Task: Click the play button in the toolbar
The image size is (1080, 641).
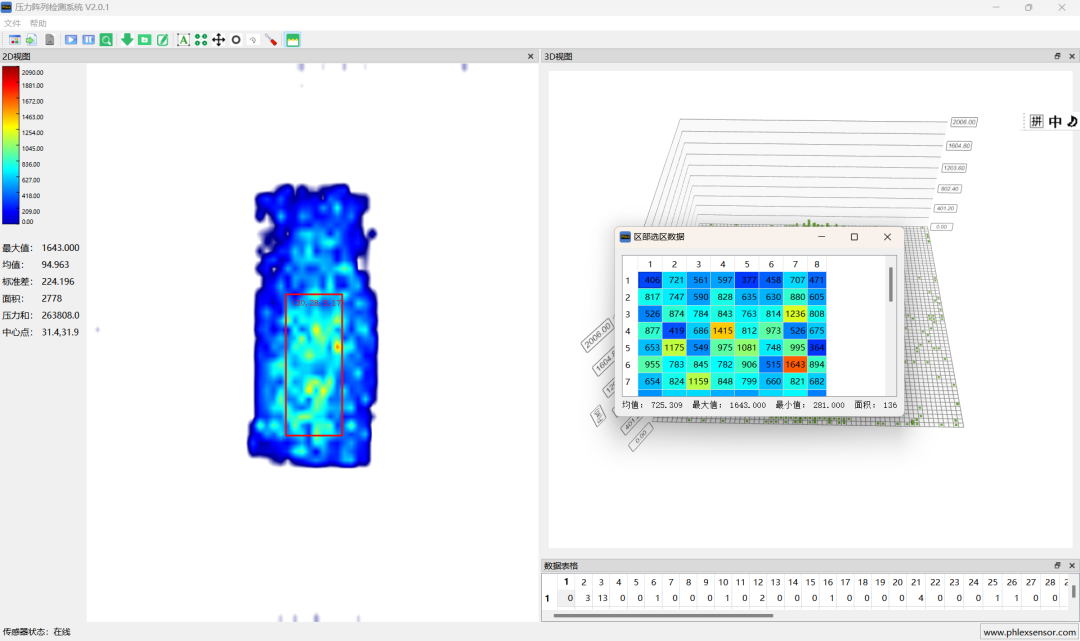Action: tap(71, 40)
